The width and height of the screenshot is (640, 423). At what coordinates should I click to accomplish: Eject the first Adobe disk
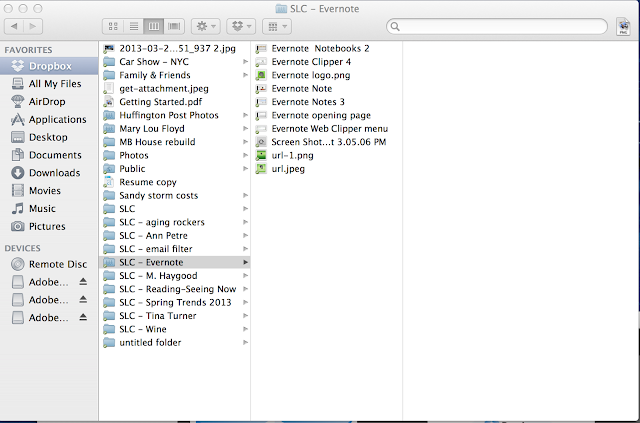[83, 282]
